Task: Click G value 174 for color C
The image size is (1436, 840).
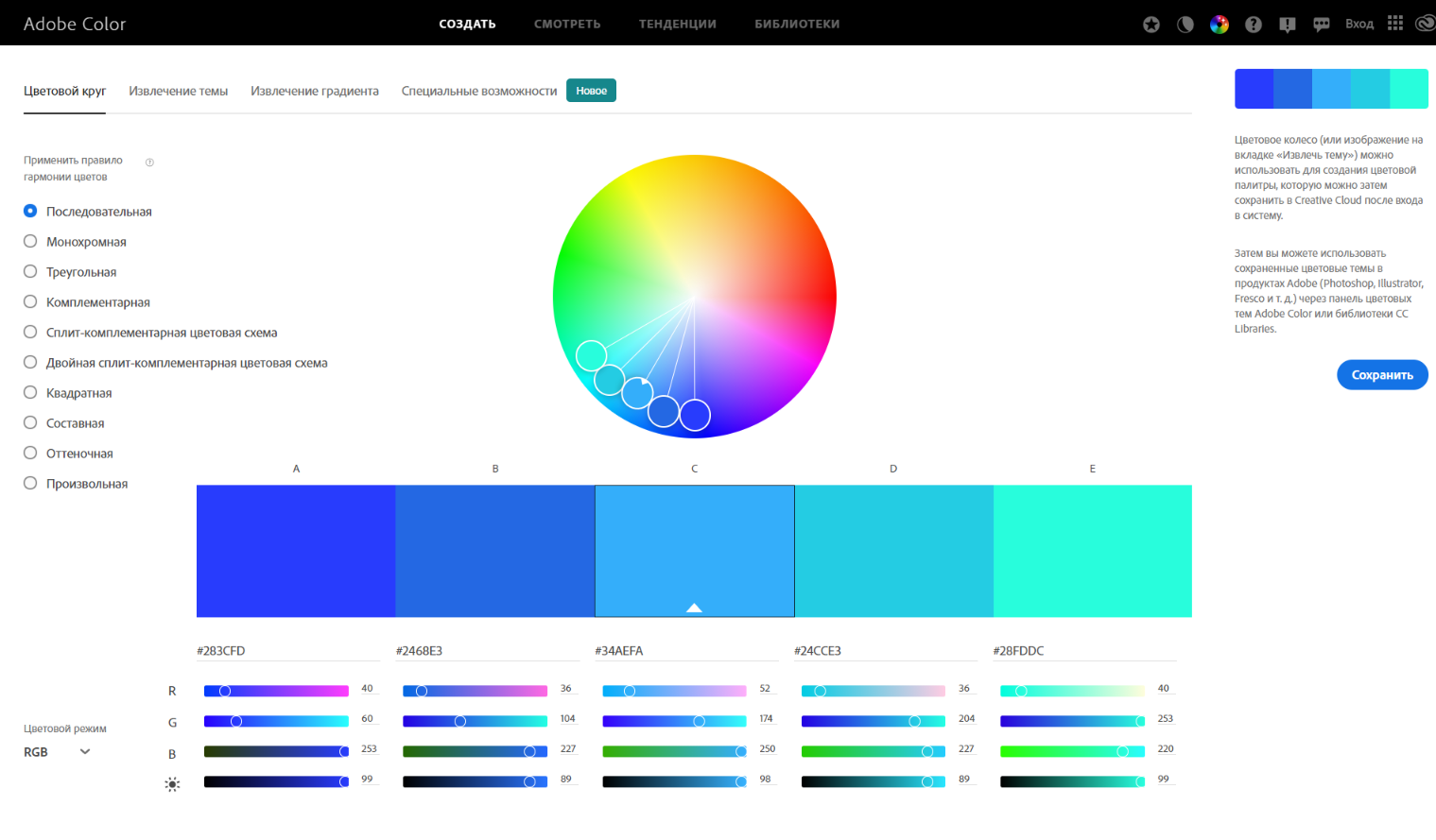Action: tap(767, 719)
